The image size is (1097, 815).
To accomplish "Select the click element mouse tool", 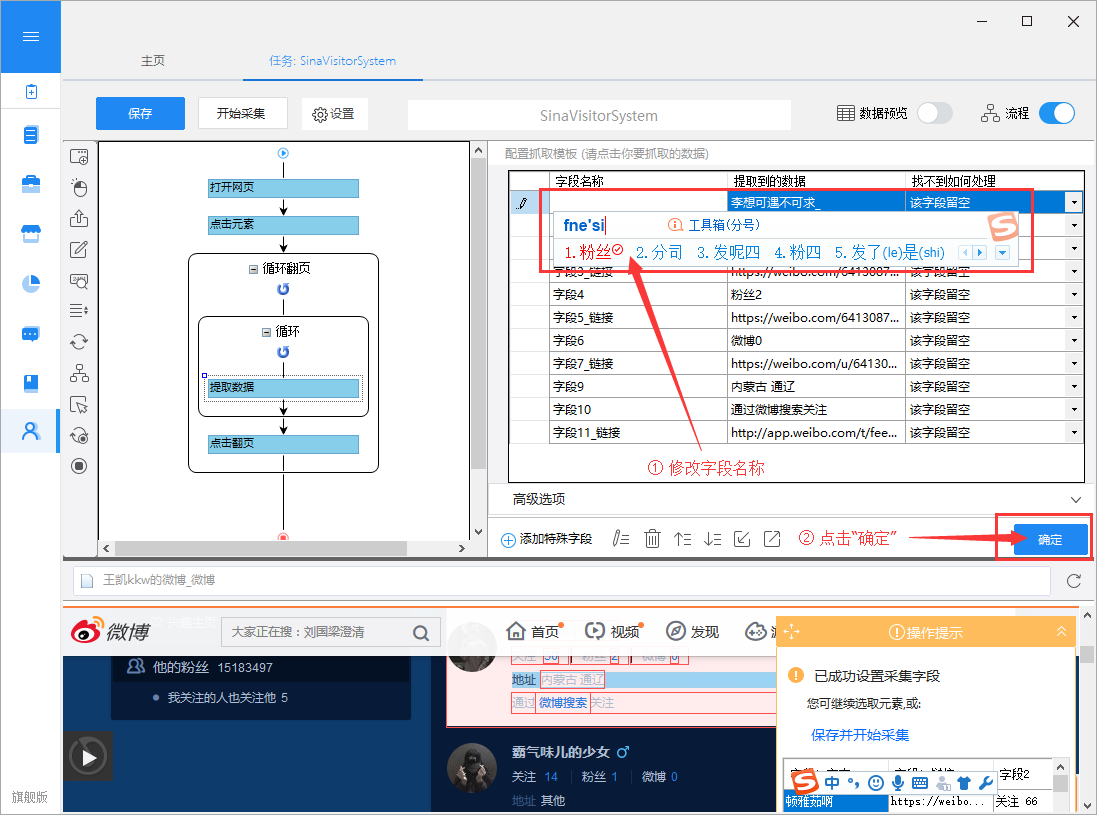I will click(79, 187).
